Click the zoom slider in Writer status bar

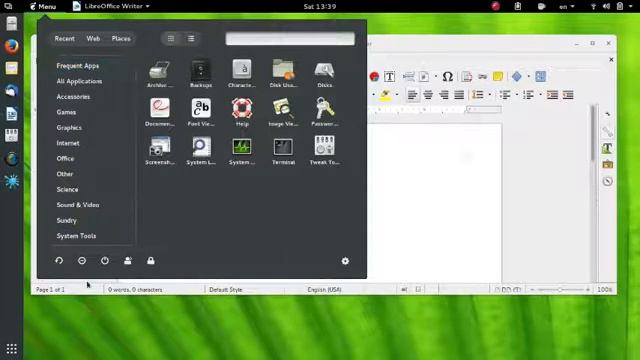point(560,289)
